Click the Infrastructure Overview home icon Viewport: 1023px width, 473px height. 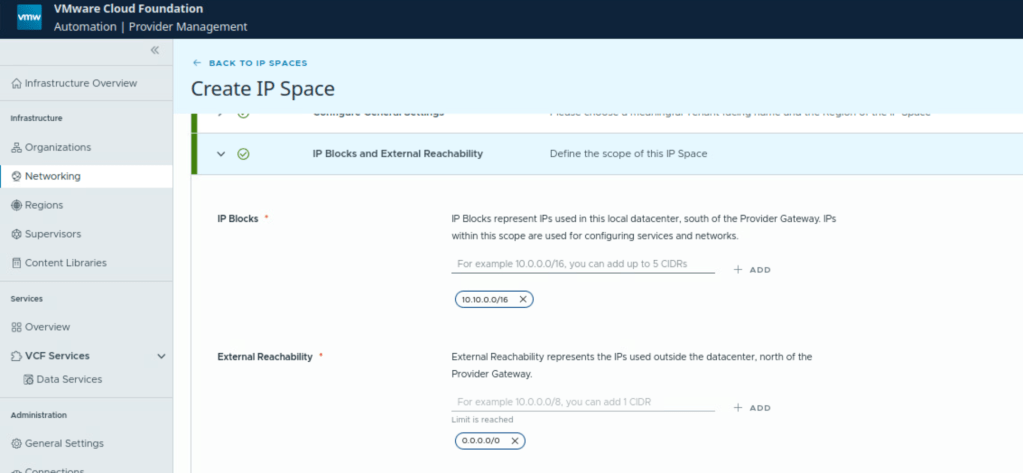pyautogui.click(x=16, y=83)
